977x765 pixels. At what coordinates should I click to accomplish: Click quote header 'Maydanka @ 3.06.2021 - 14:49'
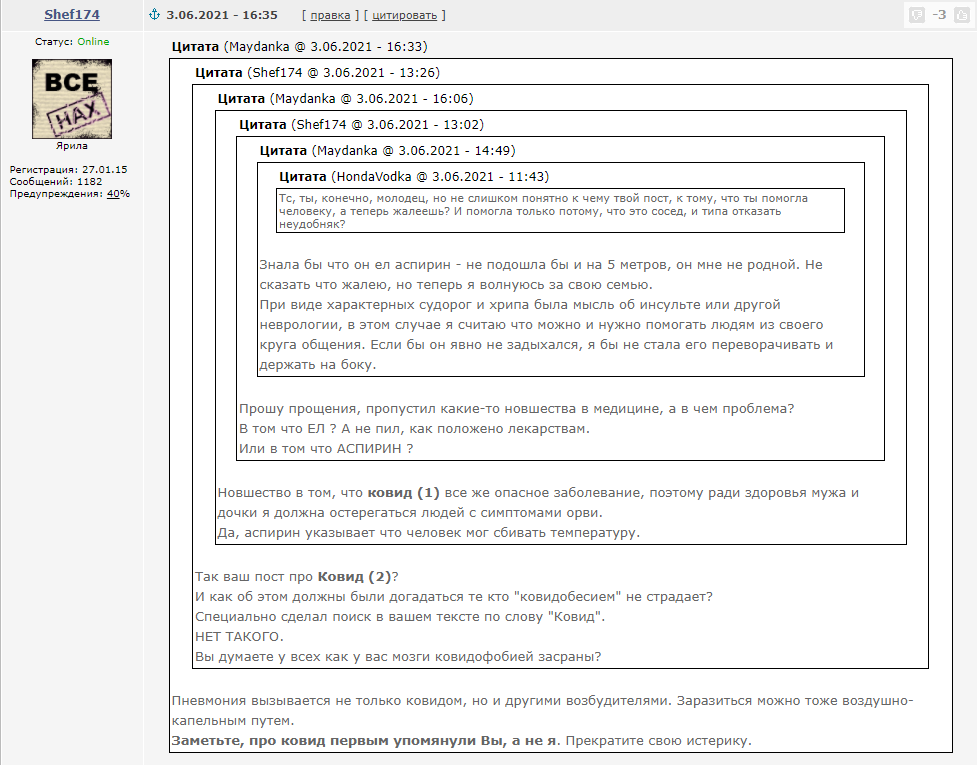(x=415, y=151)
